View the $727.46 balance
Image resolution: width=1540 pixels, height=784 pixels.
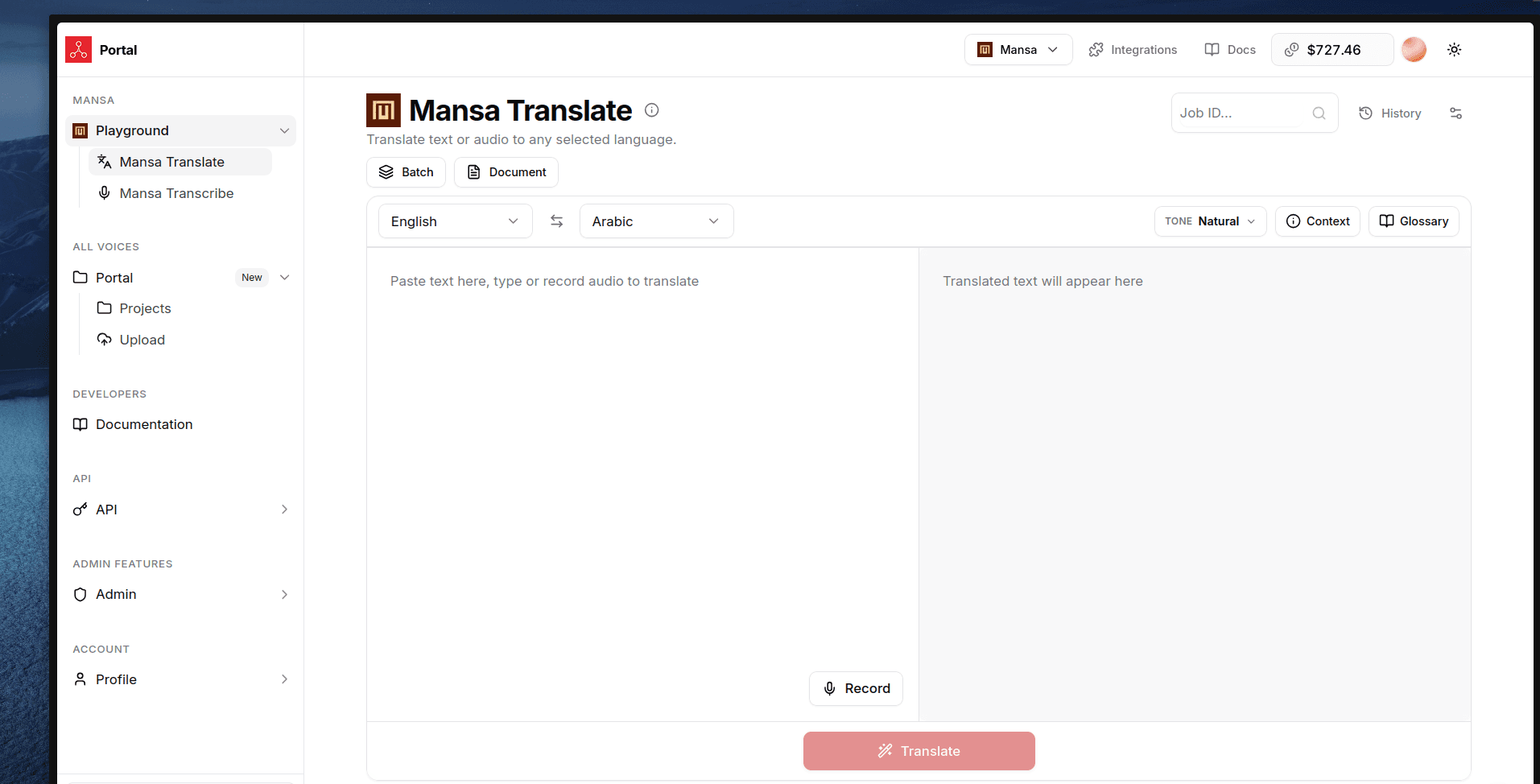[x=1332, y=50]
